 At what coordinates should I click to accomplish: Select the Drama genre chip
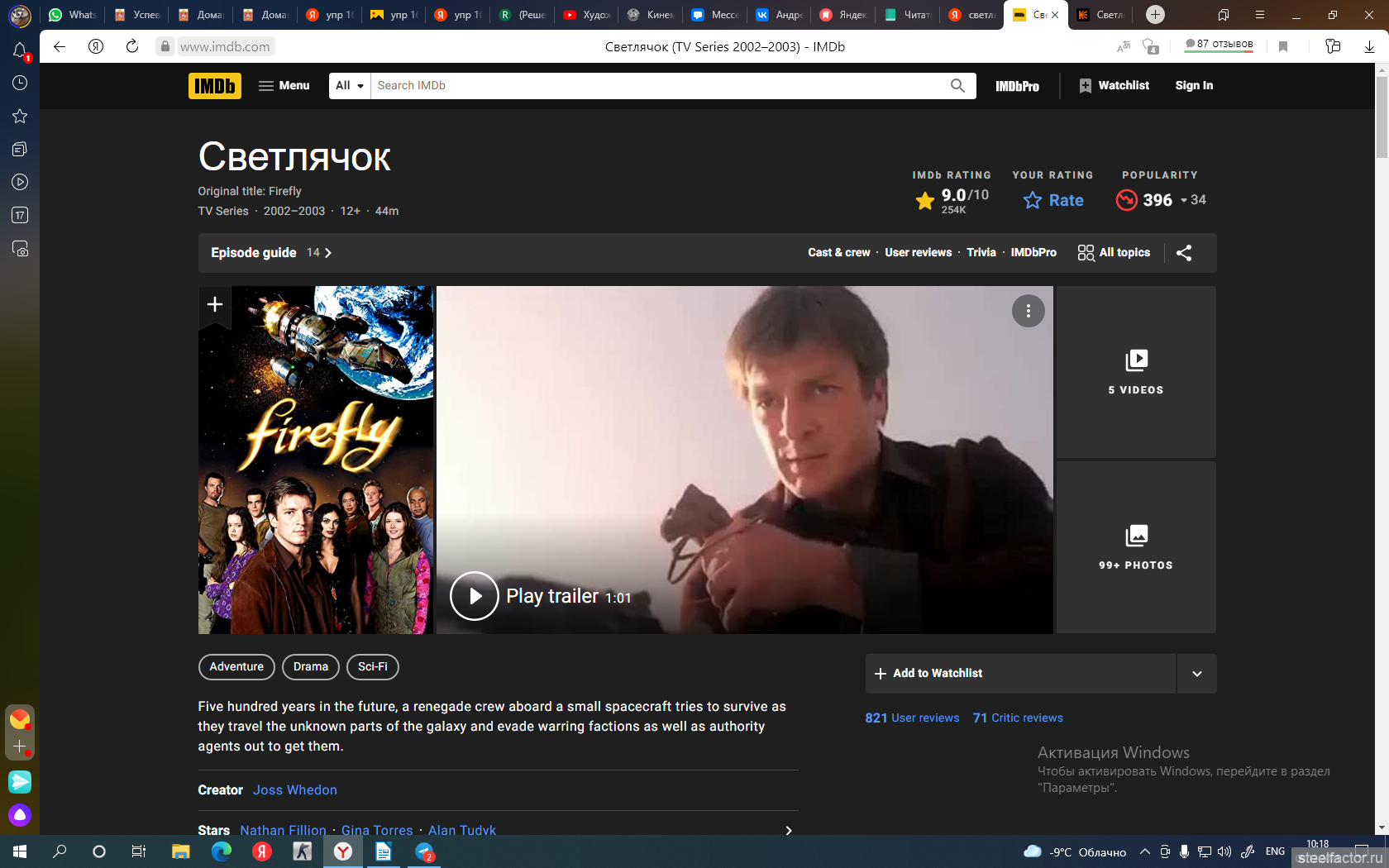311,667
